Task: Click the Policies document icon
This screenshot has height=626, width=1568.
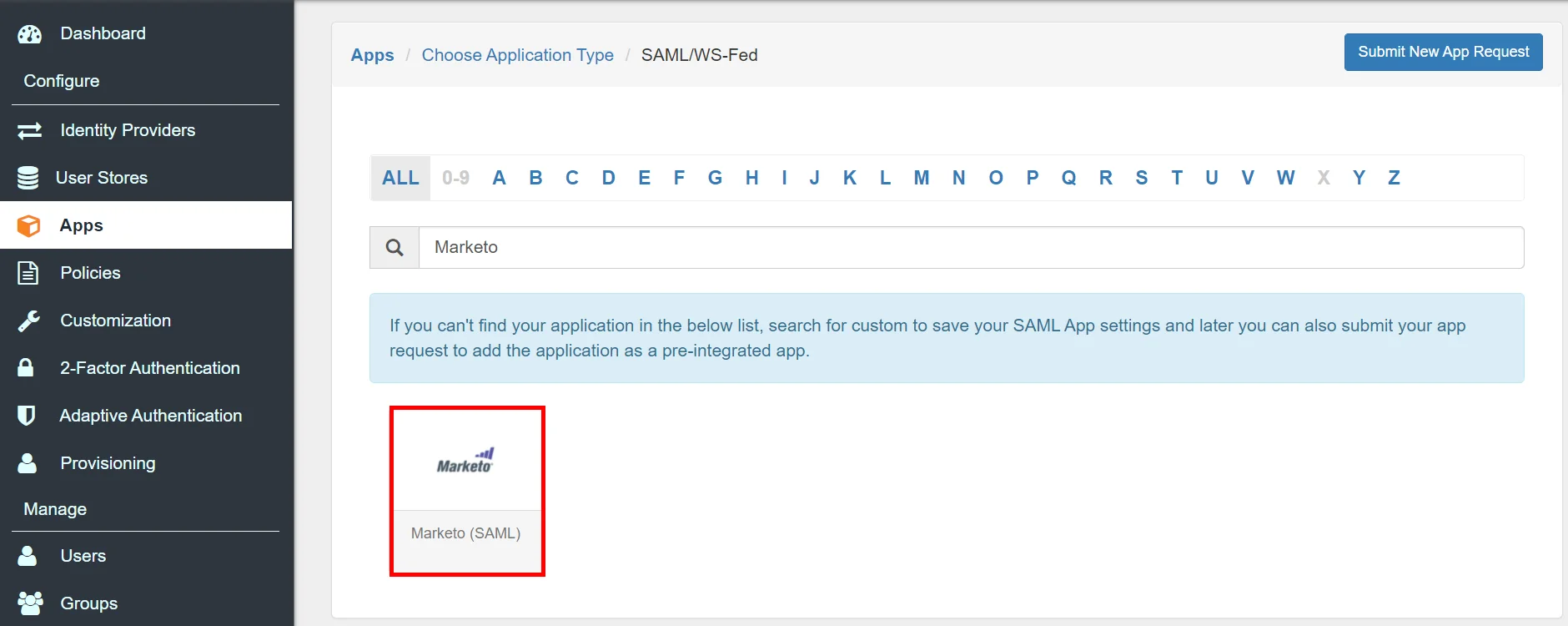Action: point(28,273)
